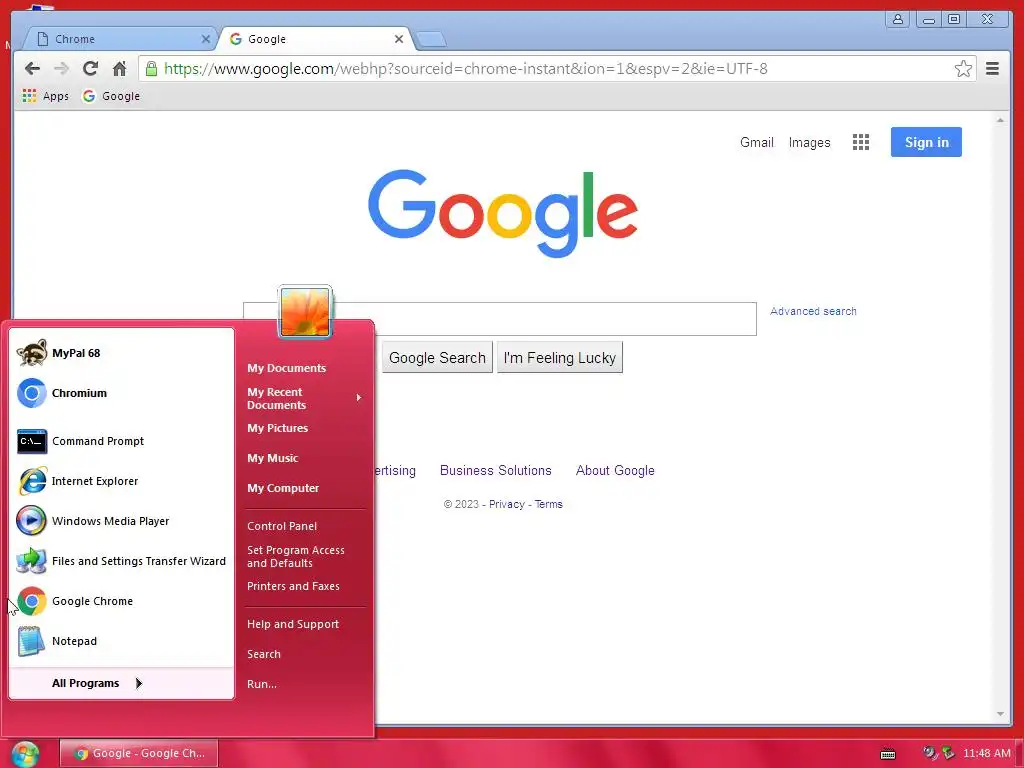Reload the page with the refresh icon
The width and height of the screenshot is (1024, 768).
(90, 69)
